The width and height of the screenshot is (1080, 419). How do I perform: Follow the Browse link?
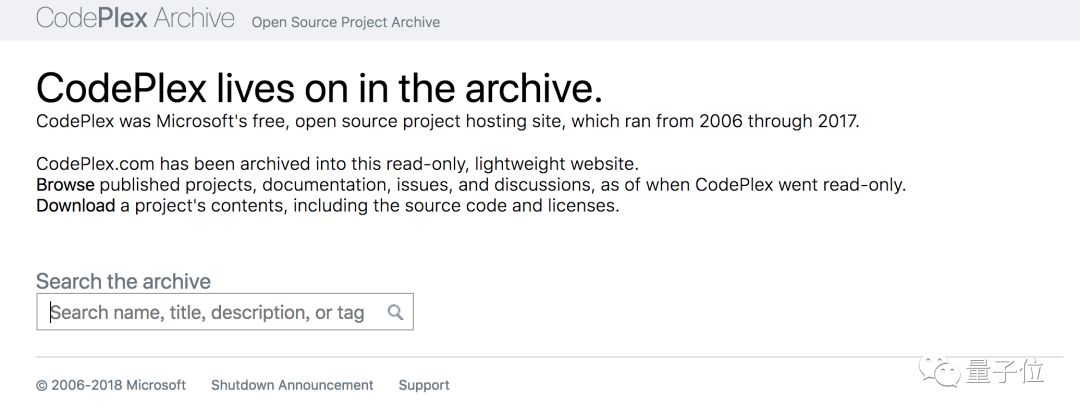(x=65, y=185)
